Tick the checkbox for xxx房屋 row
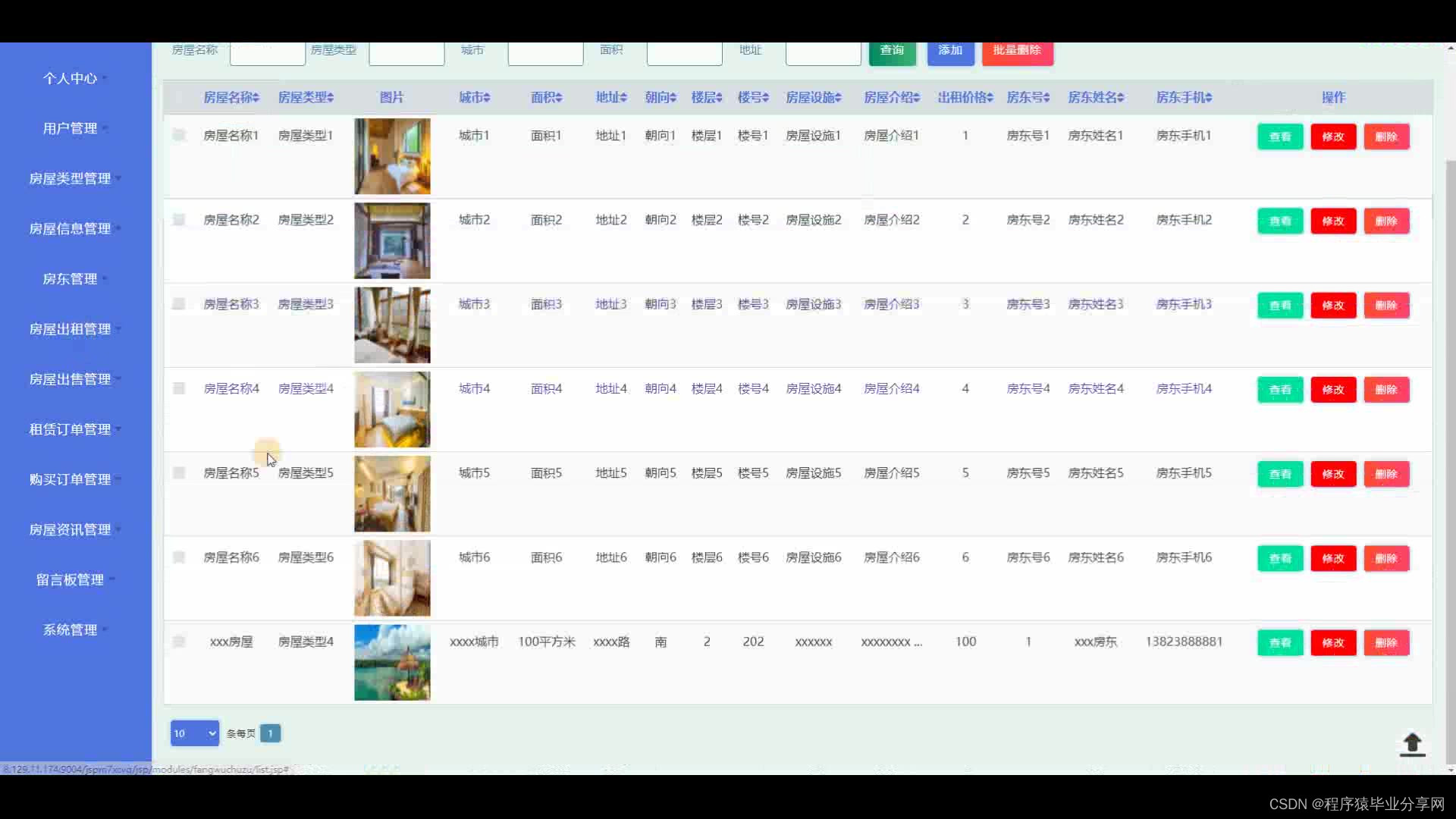The width and height of the screenshot is (1456, 819). point(179,642)
